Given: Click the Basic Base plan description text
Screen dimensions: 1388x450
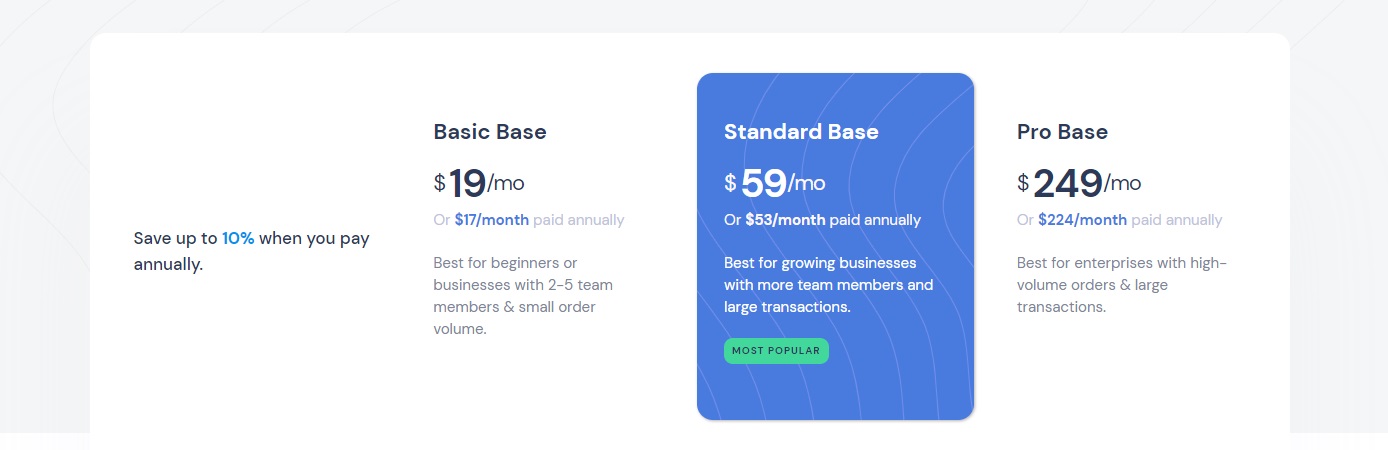Looking at the screenshot, I should (523, 296).
